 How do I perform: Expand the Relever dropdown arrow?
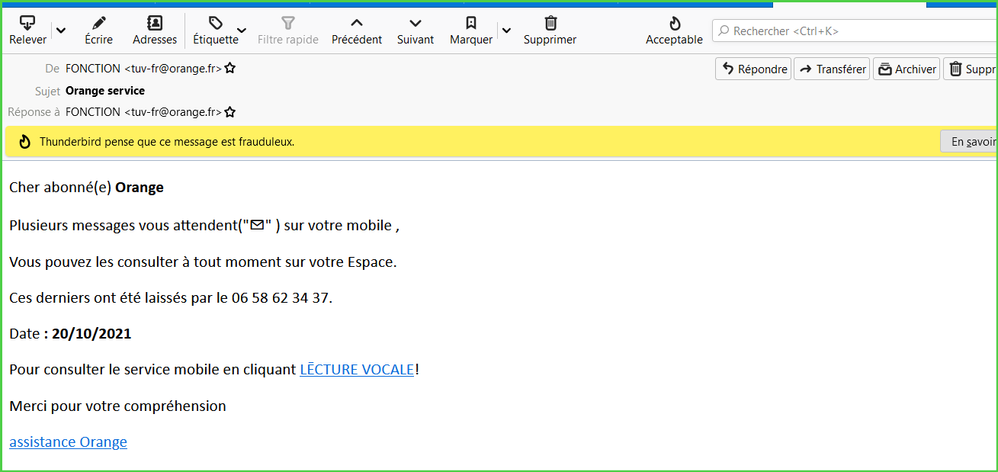(61, 31)
